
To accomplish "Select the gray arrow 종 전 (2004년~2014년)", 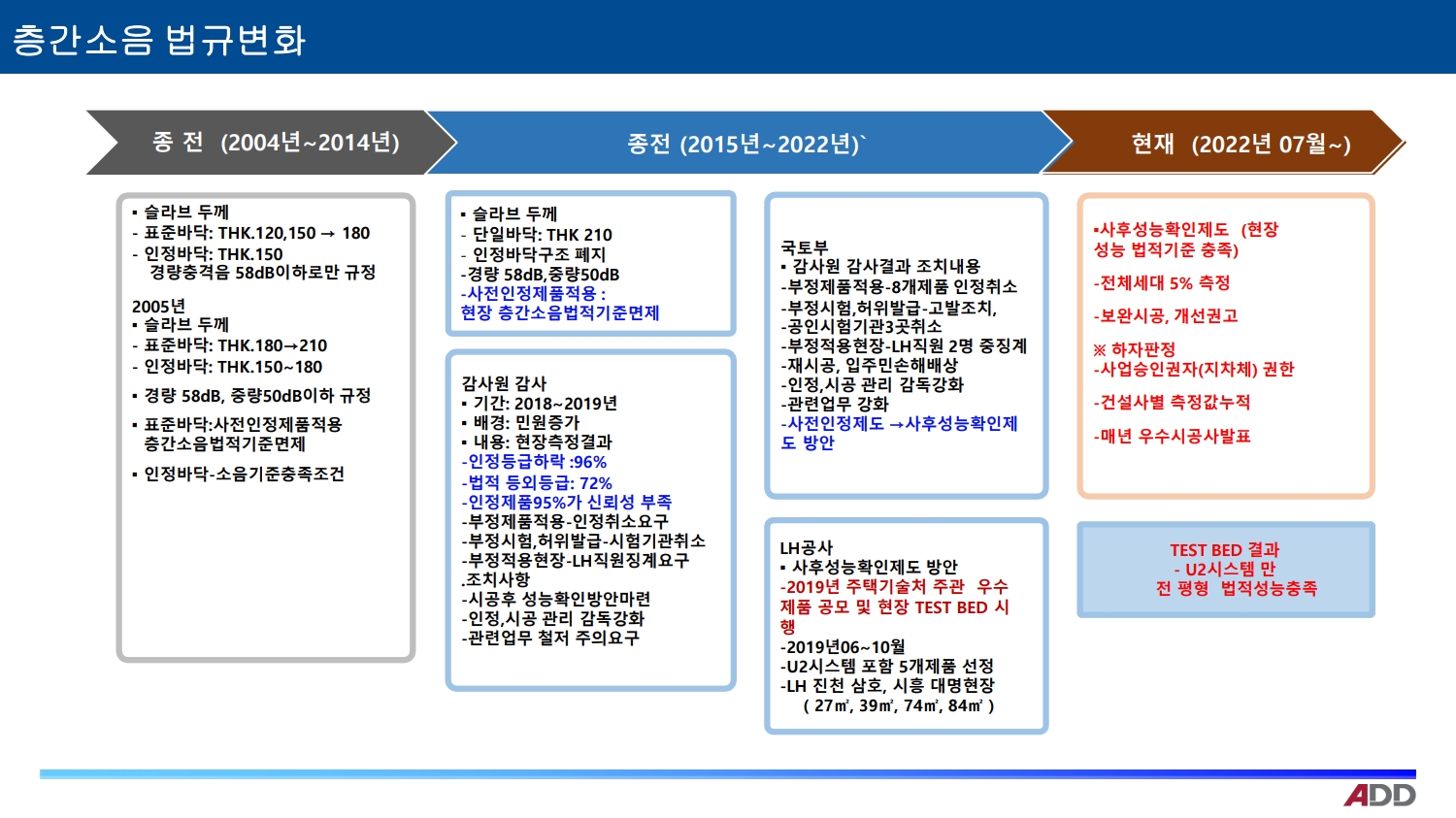I will coord(272,143).
